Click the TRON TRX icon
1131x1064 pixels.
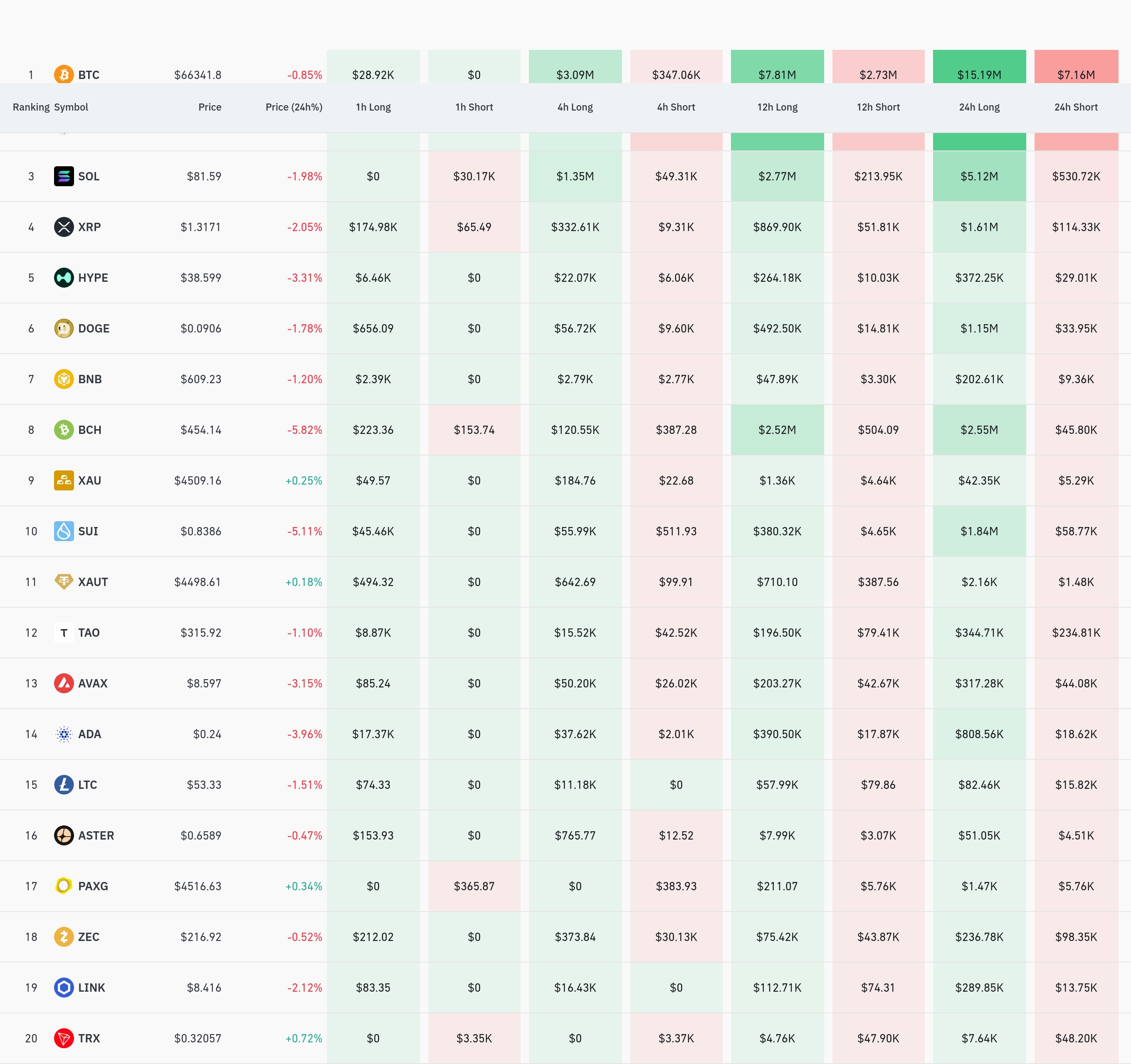[64, 1038]
